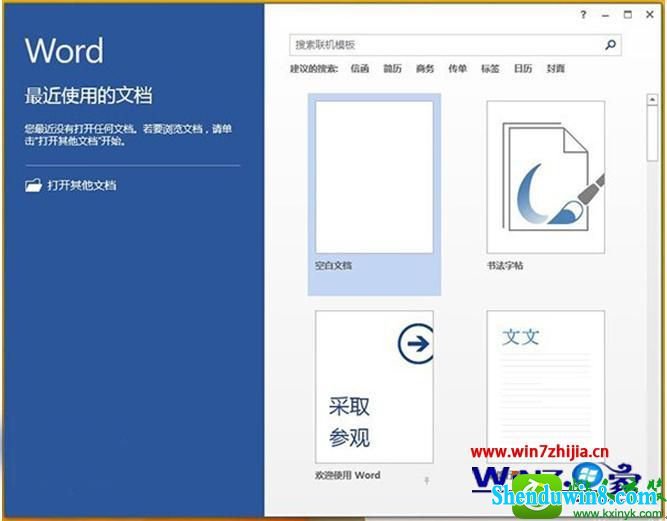Maximize the Word window

pos(627,14)
